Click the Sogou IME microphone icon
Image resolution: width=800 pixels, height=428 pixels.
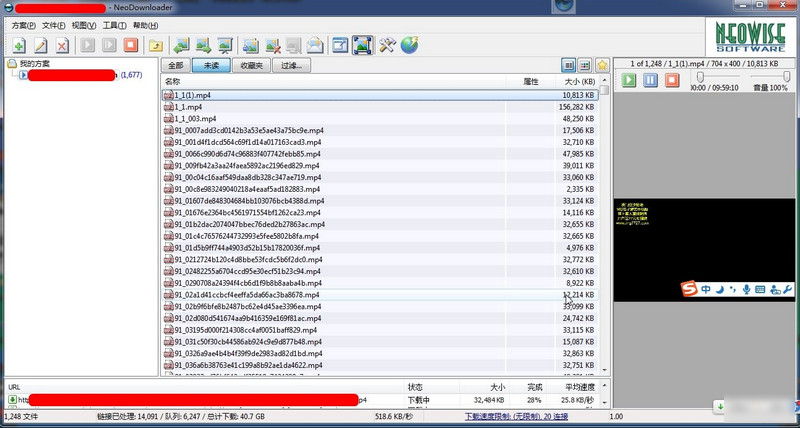coord(746,289)
